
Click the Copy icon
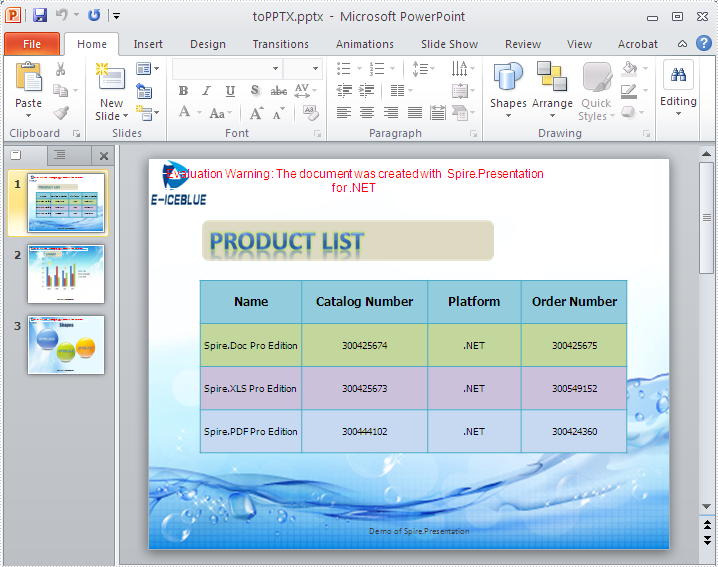click(60, 90)
